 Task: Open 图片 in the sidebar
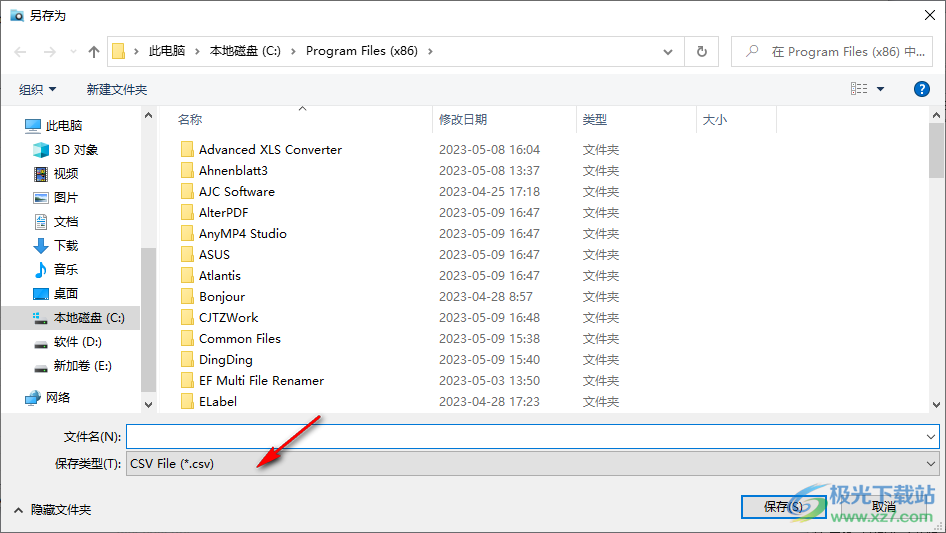[x=56, y=198]
